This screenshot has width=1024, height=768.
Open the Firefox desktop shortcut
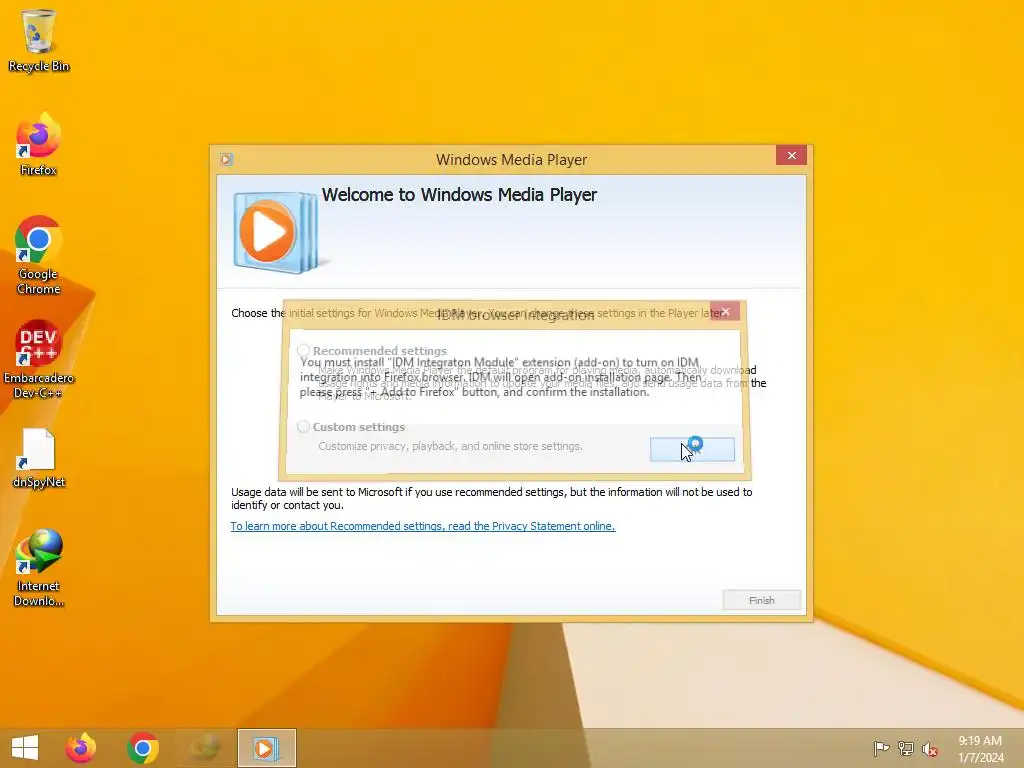pos(39,145)
